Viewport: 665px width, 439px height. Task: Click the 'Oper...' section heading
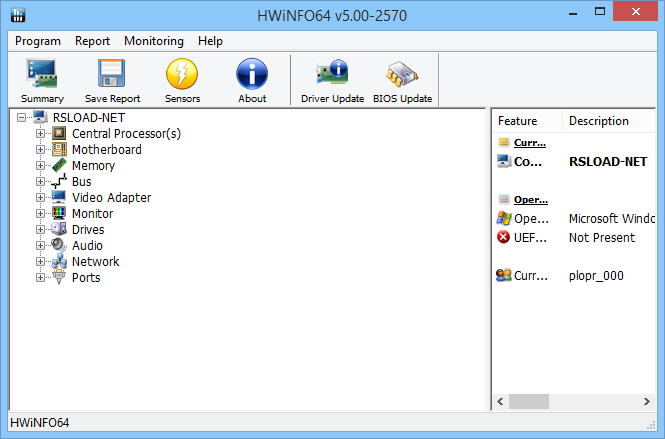(x=531, y=199)
